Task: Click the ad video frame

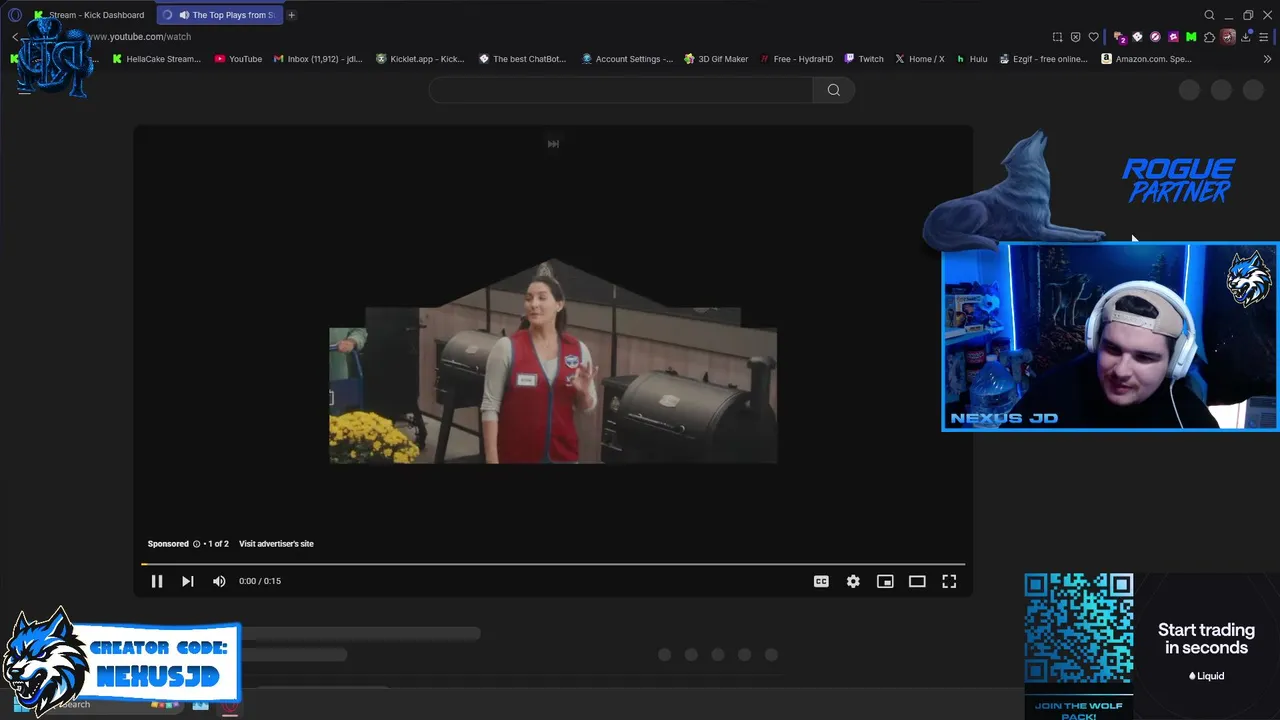Action: (x=553, y=361)
